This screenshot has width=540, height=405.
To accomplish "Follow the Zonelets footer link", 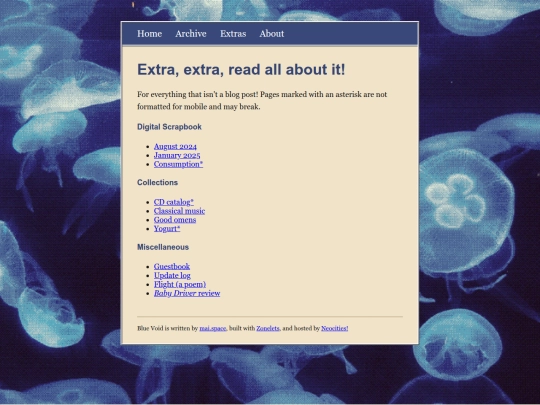I will click(x=268, y=329).
